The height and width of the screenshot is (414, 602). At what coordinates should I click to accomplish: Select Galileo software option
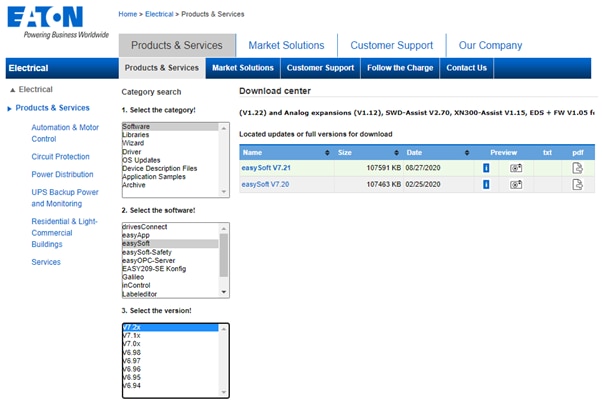(x=170, y=277)
